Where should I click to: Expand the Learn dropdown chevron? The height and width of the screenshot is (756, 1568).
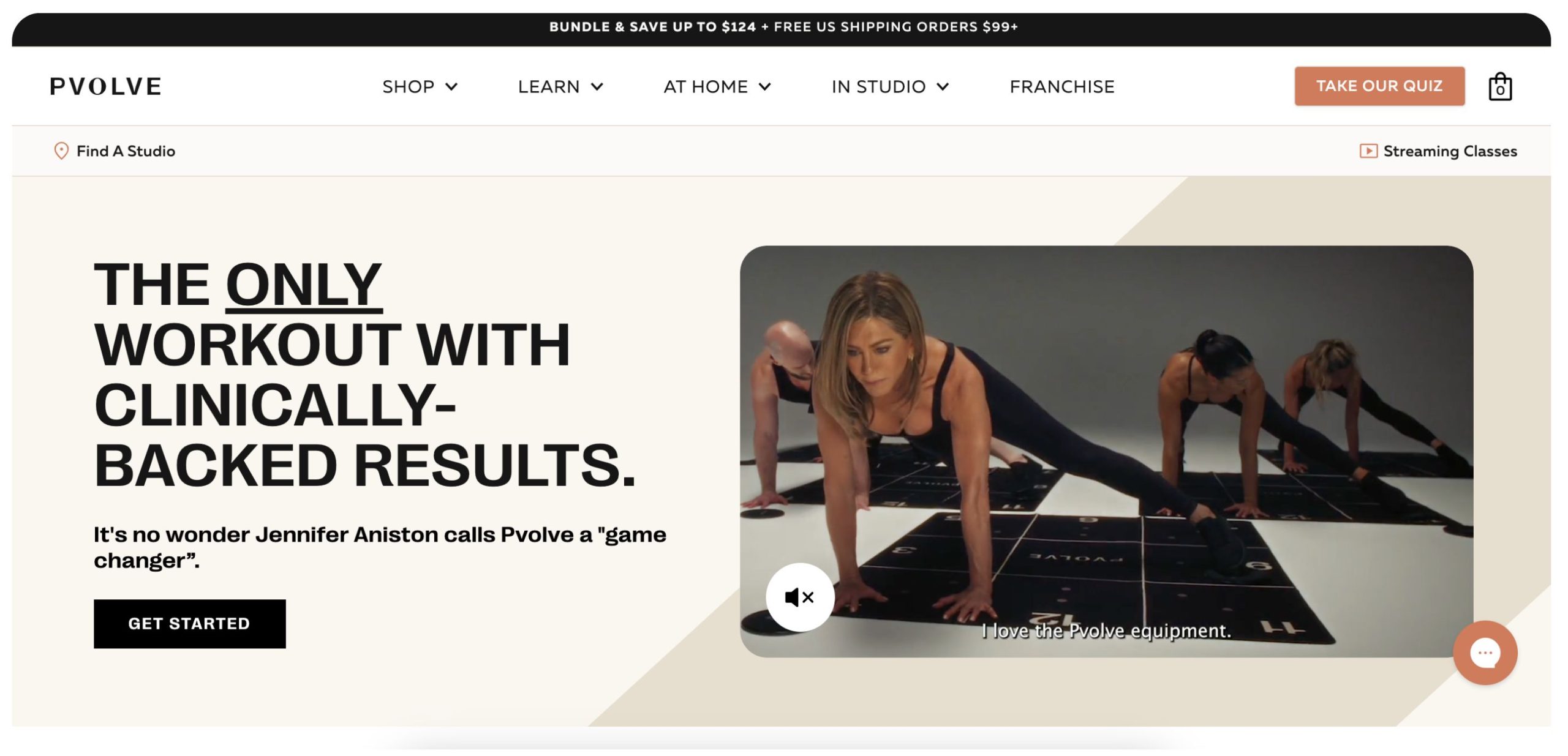pos(597,86)
